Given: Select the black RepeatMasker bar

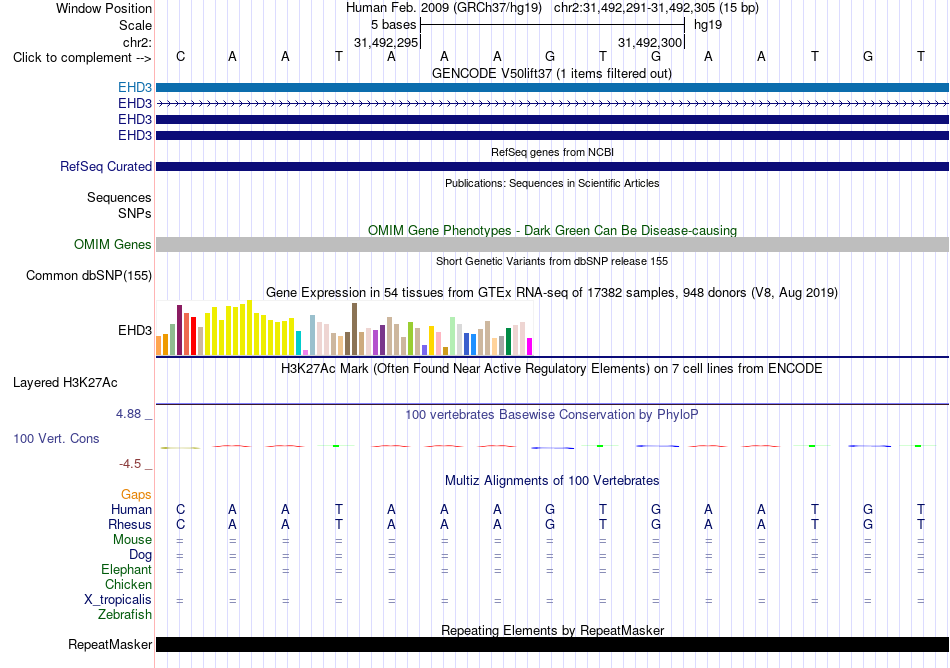Looking at the screenshot, I should [552, 644].
